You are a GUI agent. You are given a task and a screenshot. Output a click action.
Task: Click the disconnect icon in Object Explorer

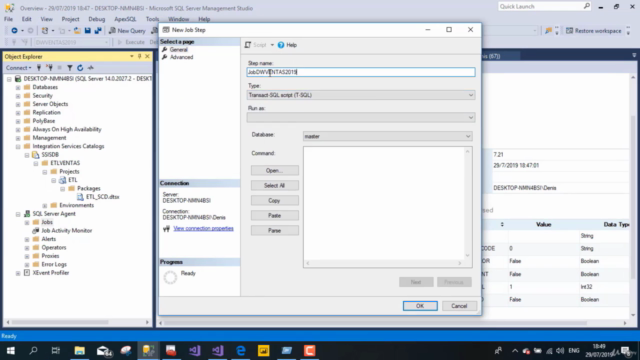[49, 68]
